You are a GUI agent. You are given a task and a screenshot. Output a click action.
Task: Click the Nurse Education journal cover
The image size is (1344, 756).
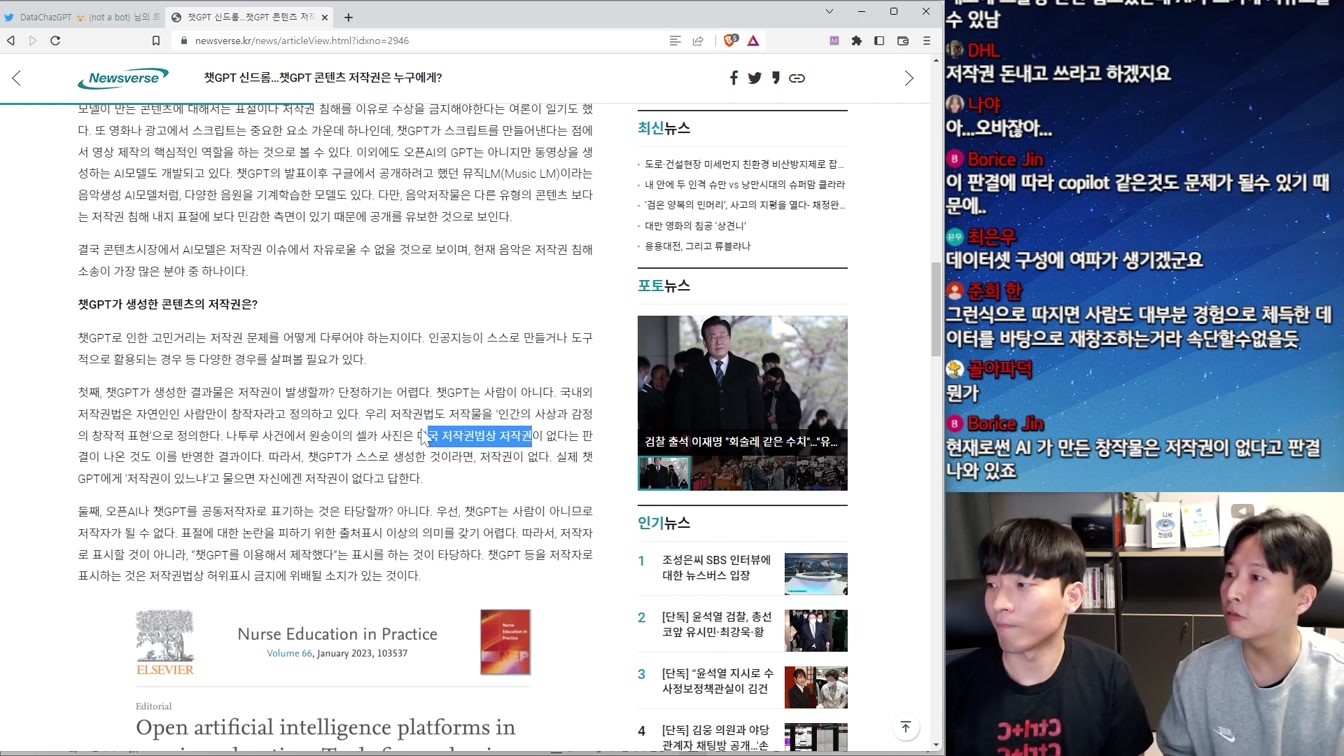tap(505, 642)
